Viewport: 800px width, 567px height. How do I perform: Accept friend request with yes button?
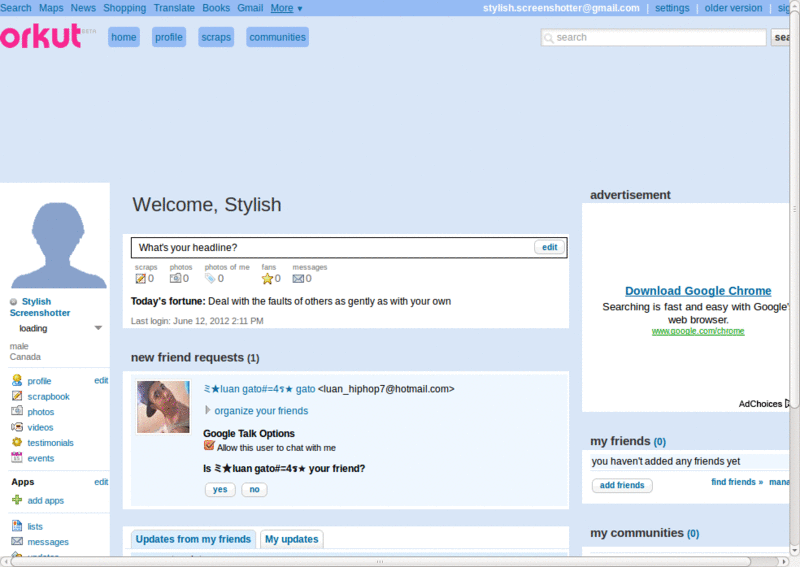(220, 489)
